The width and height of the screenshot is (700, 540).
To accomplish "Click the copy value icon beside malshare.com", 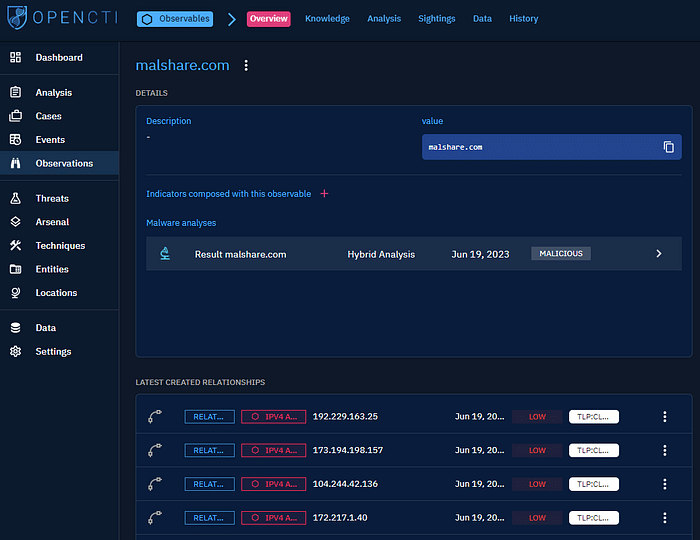I will click(669, 147).
